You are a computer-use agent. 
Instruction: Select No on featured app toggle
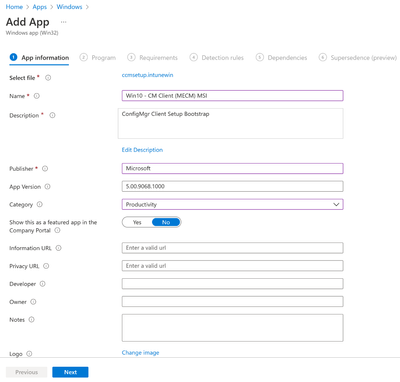tap(166, 222)
